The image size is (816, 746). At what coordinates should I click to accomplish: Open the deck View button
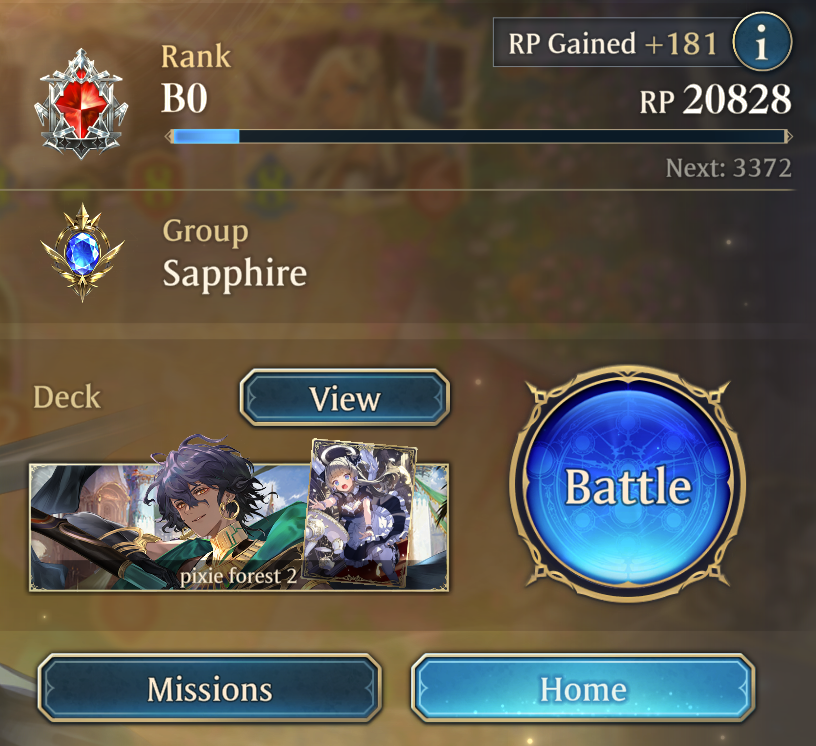pyautogui.click(x=345, y=398)
